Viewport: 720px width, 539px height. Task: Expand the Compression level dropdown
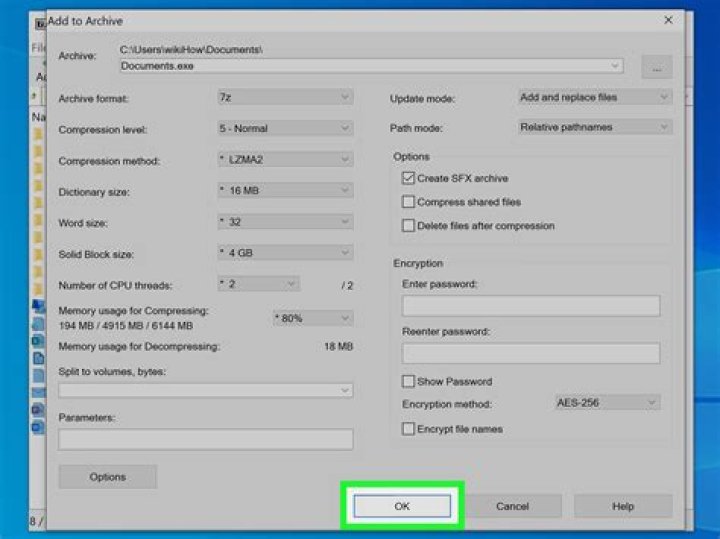point(284,128)
